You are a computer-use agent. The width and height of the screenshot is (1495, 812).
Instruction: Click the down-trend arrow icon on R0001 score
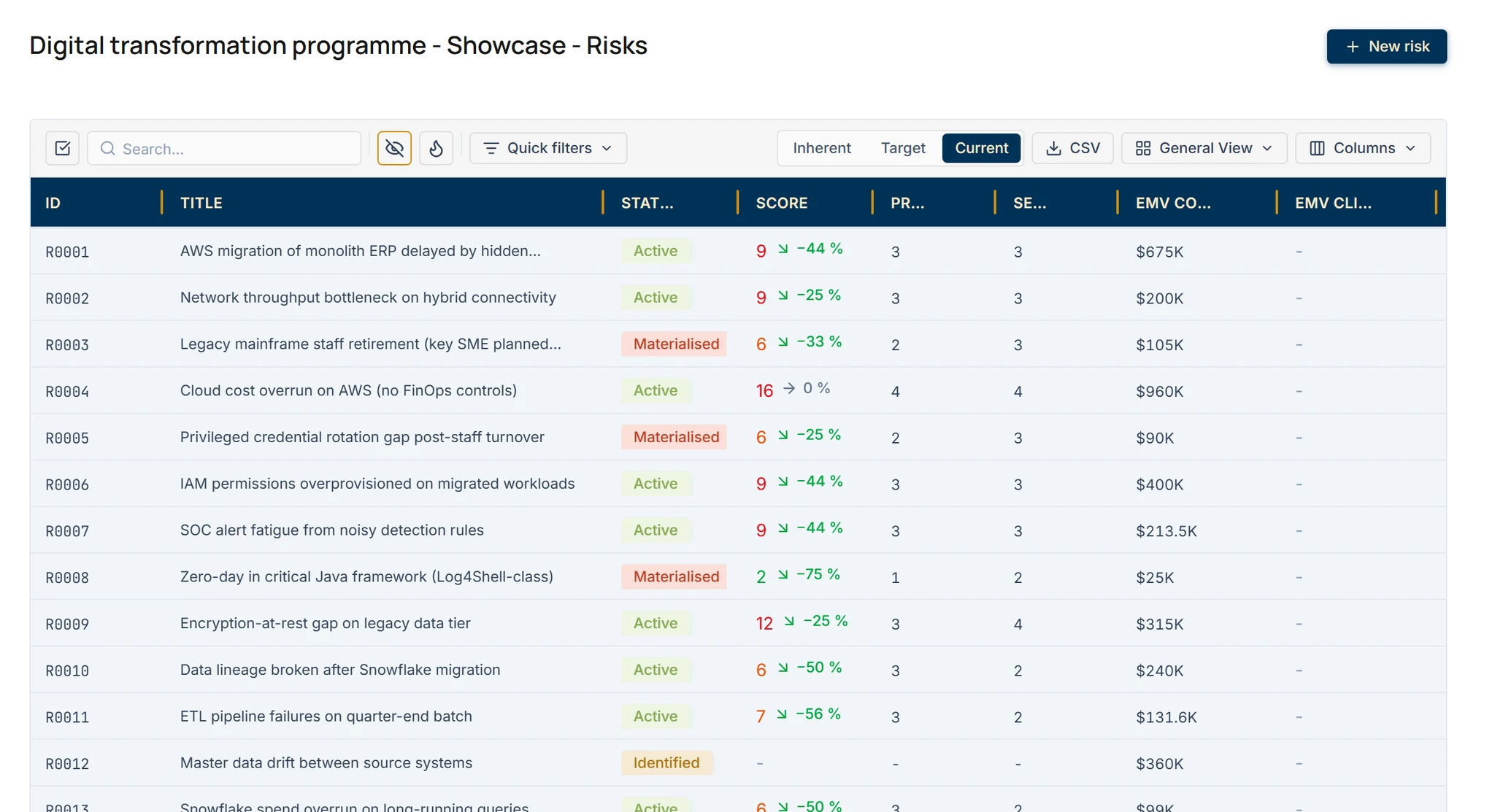783,249
